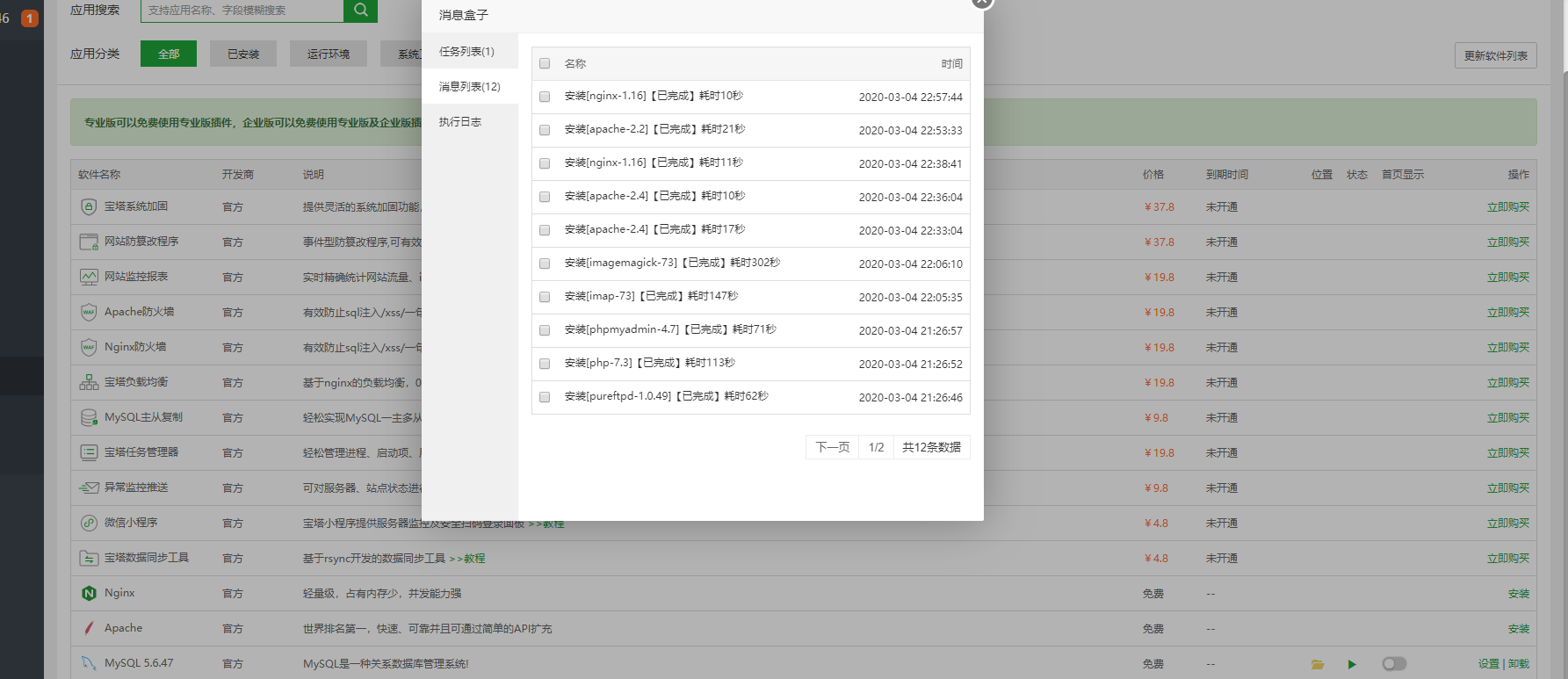The width and height of the screenshot is (1568, 679).
Task: Check the apache-2.2 install message
Action: point(545,130)
